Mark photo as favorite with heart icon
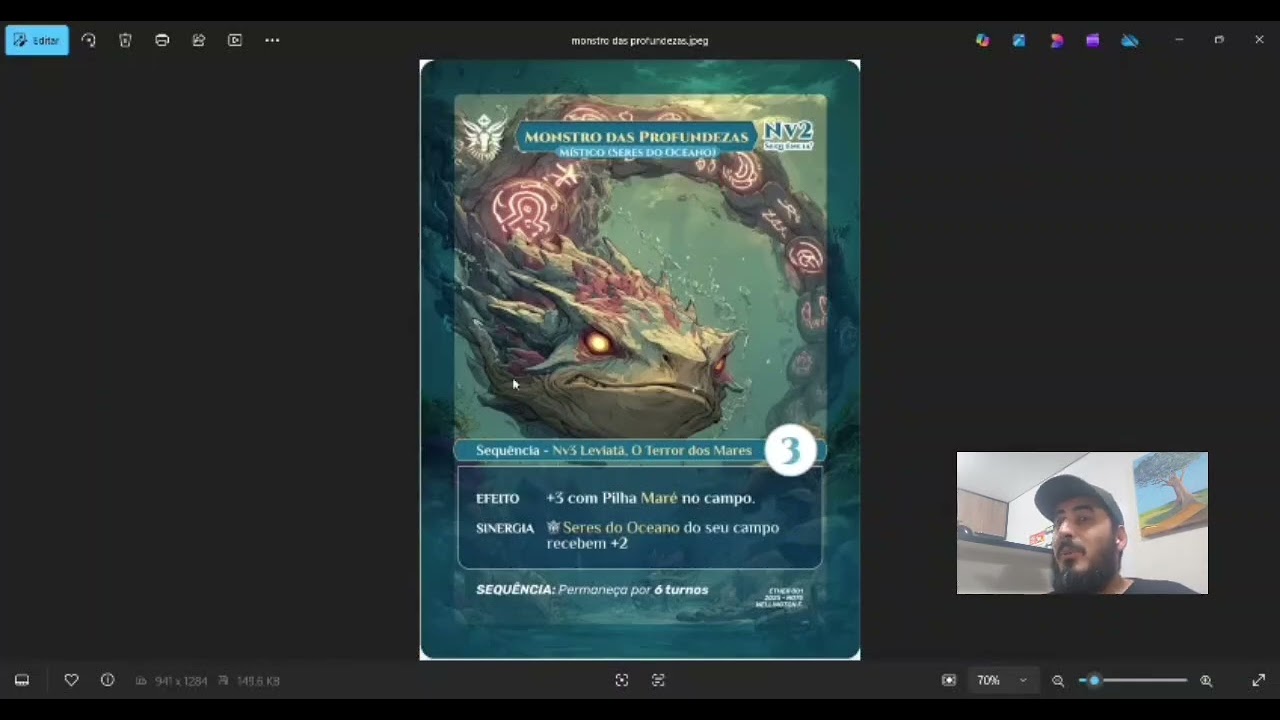Viewport: 1280px width, 720px height. click(x=71, y=680)
